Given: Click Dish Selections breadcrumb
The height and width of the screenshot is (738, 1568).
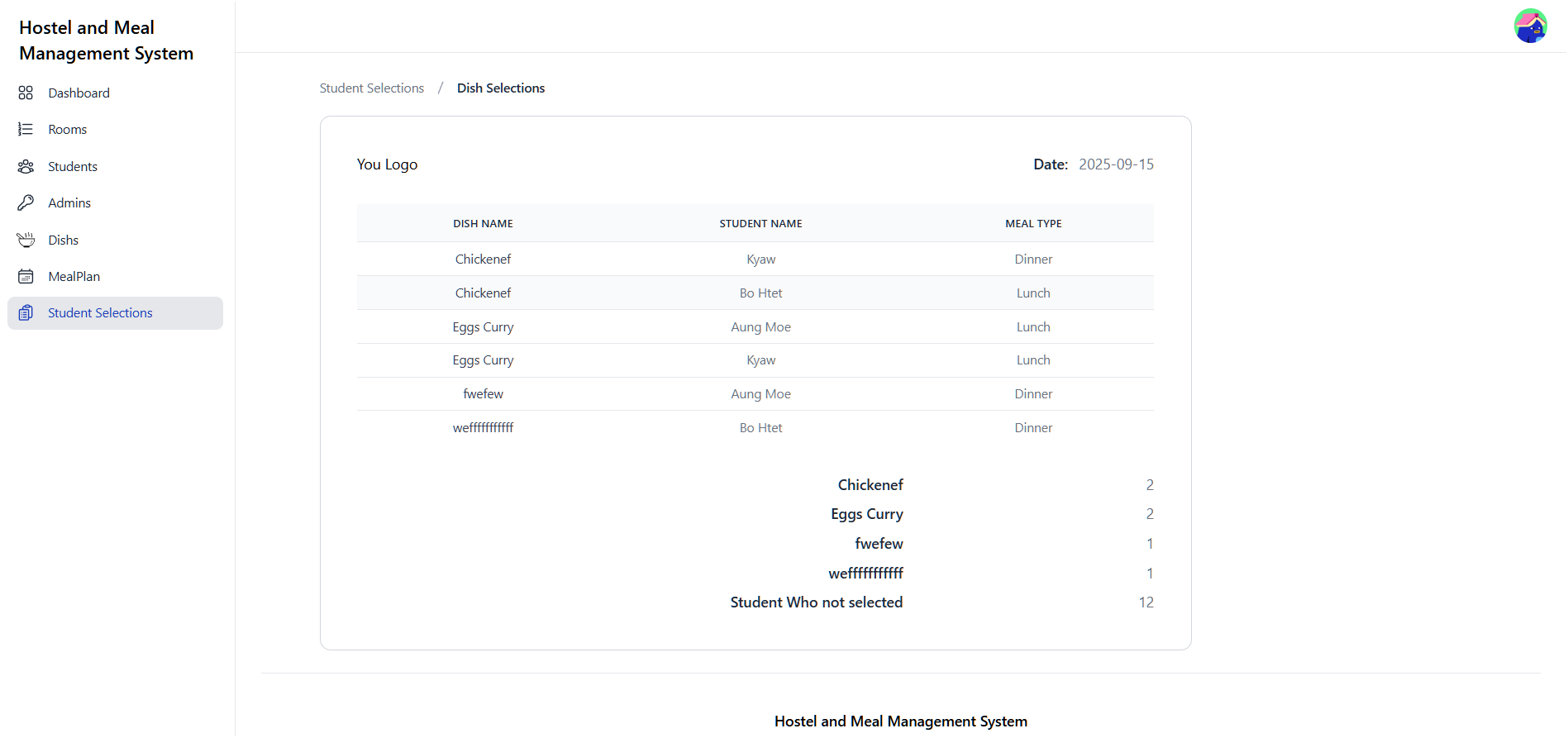Looking at the screenshot, I should 500,88.
